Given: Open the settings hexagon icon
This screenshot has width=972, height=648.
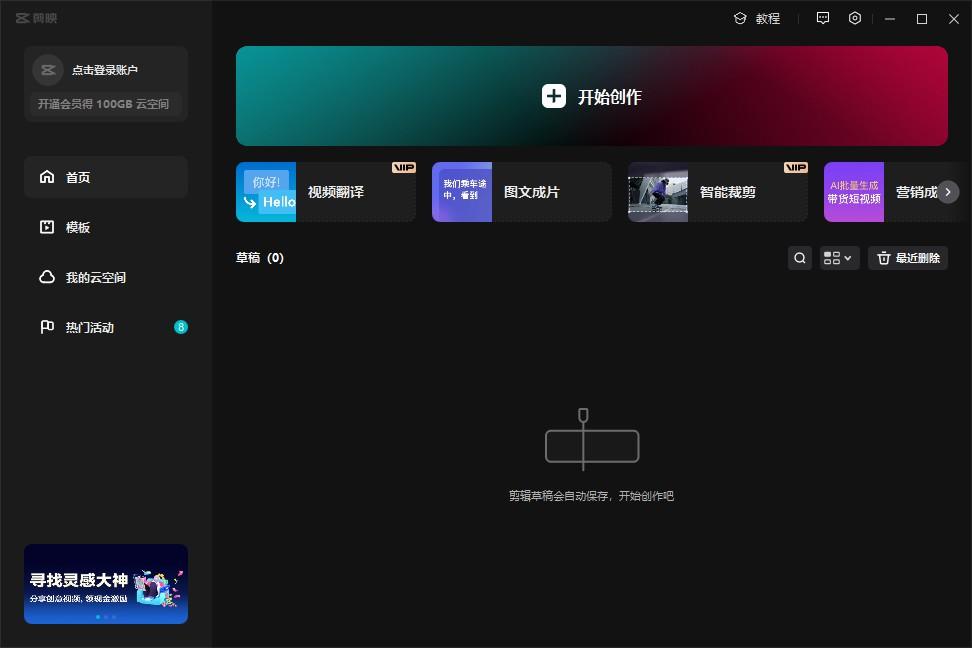Looking at the screenshot, I should (x=855, y=18).
